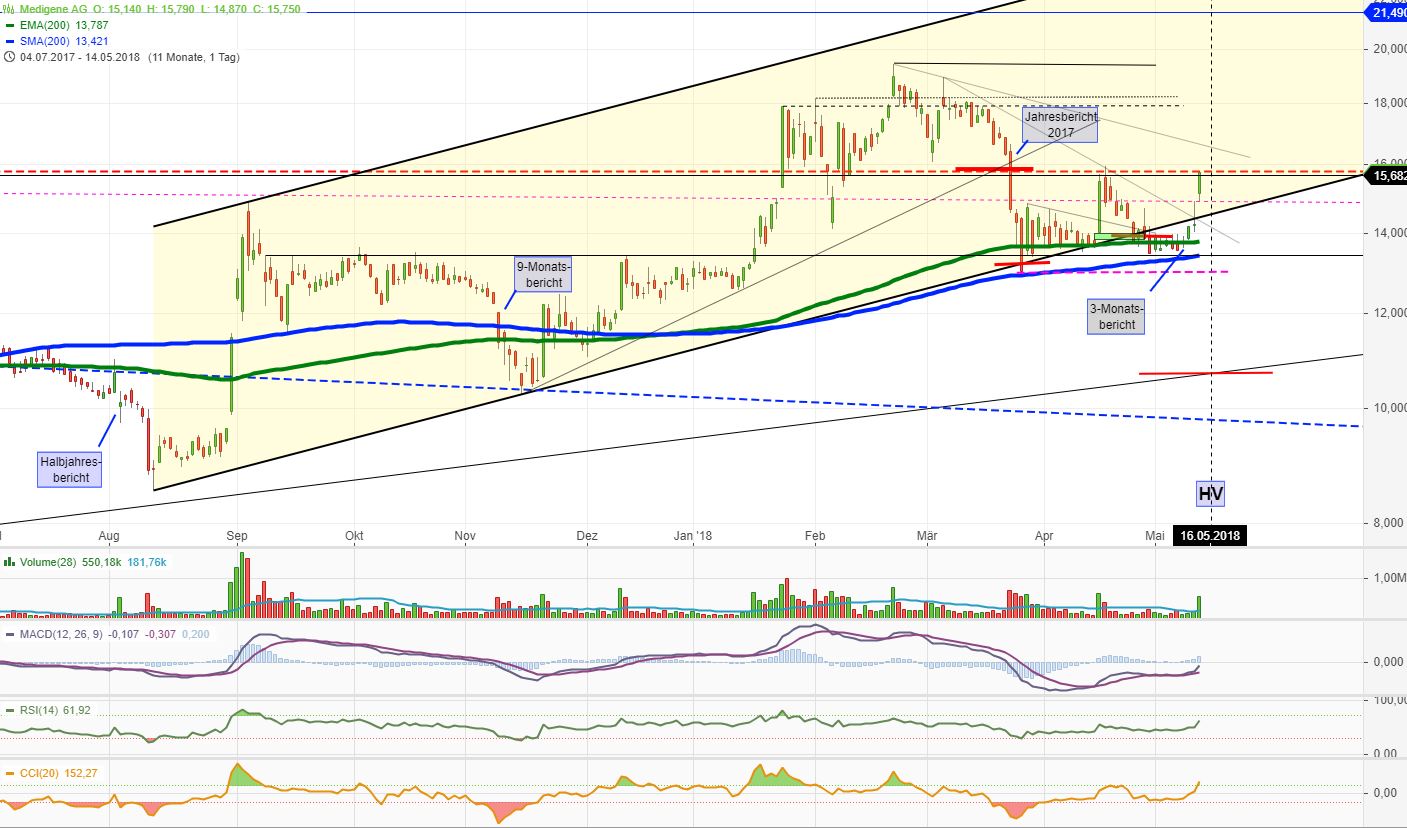Click the Medigene AG instrument name

(53, 9)
